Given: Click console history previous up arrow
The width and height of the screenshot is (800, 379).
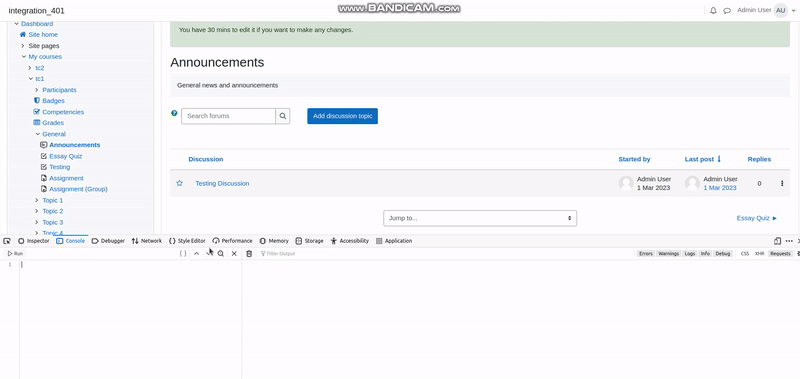Looking at the screenshot, I should tap(196, 254).
